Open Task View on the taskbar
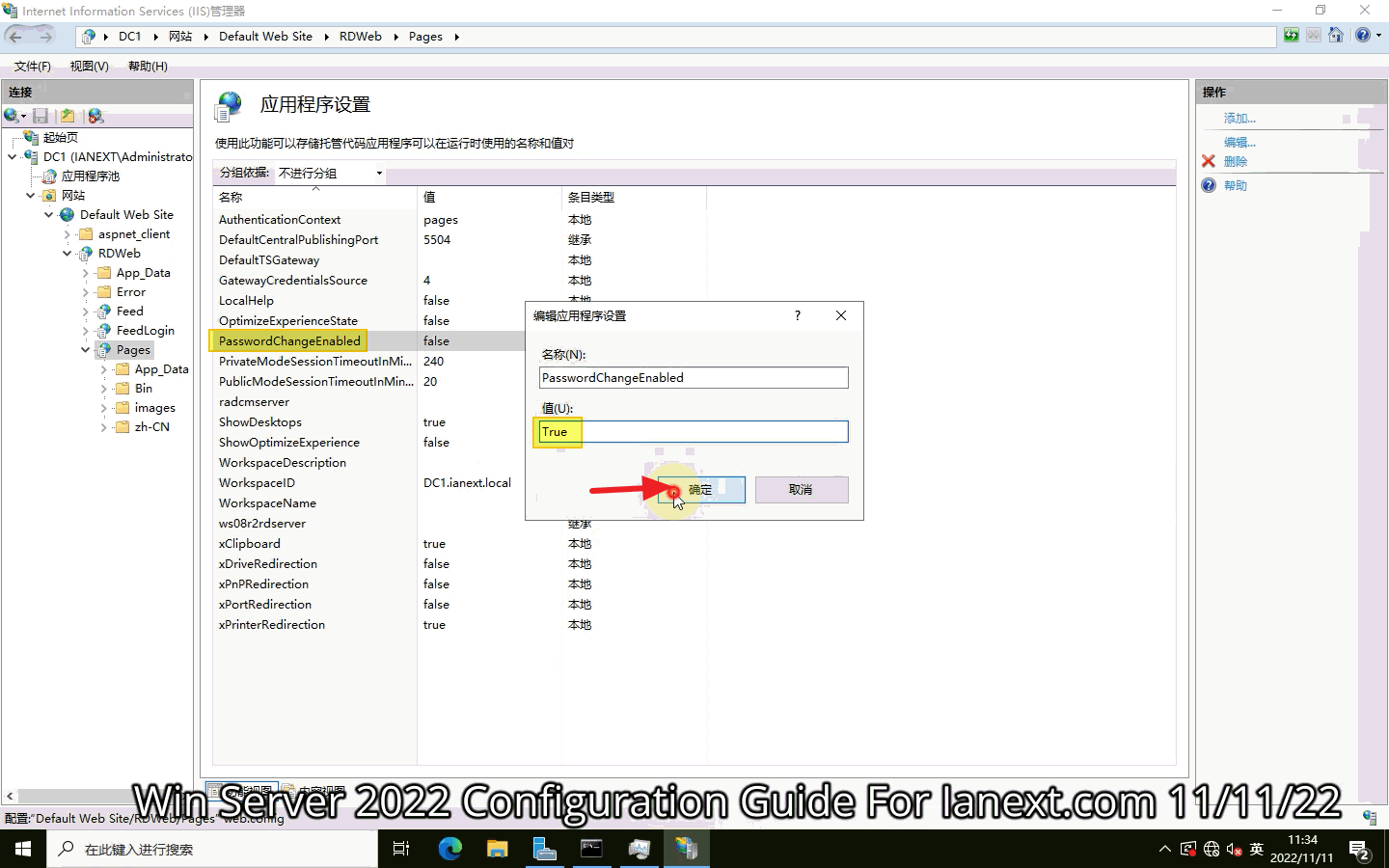1389x868 pixels. 401,849
